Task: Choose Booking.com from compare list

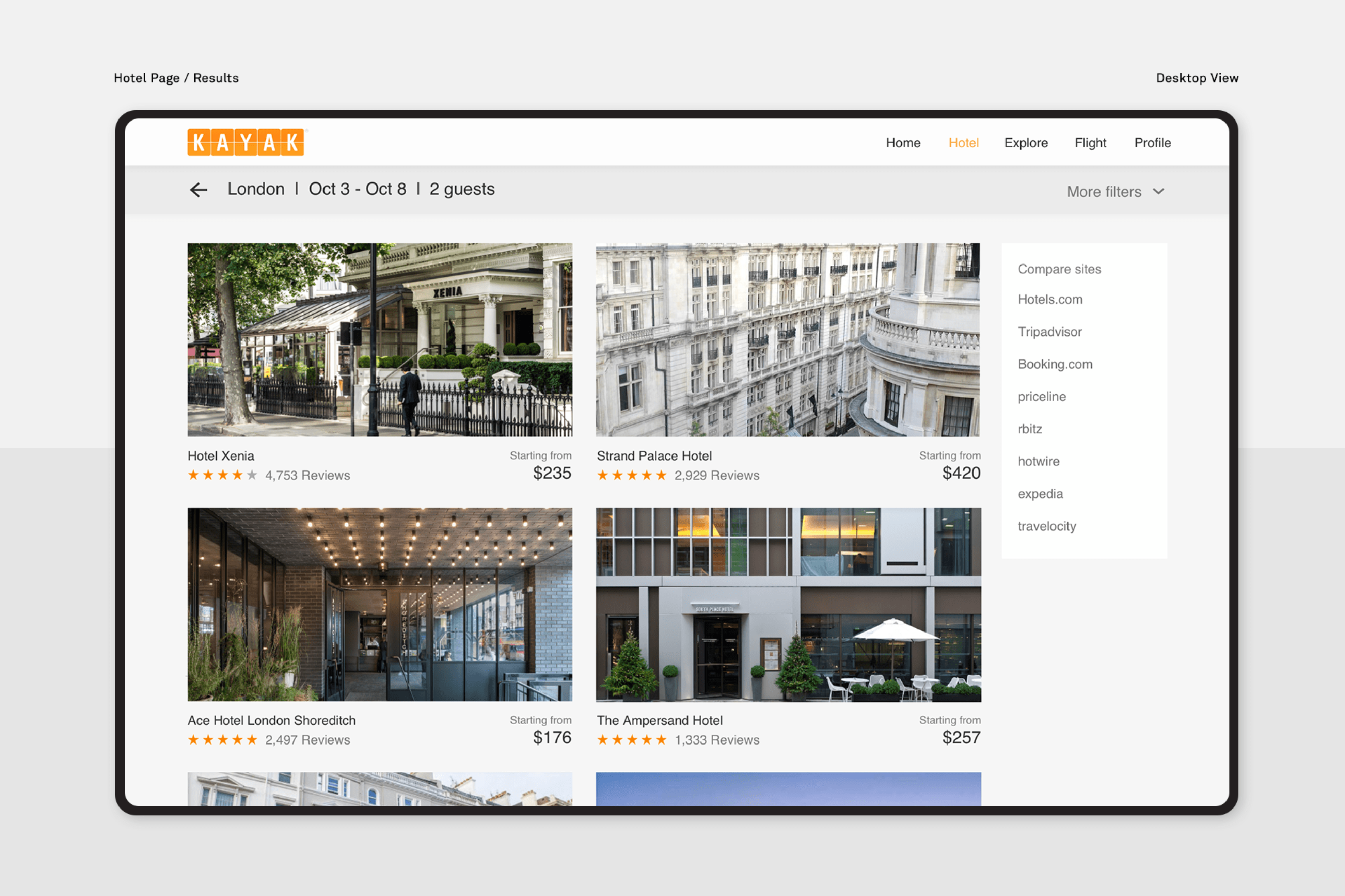Action: [x=1055, y=364]
